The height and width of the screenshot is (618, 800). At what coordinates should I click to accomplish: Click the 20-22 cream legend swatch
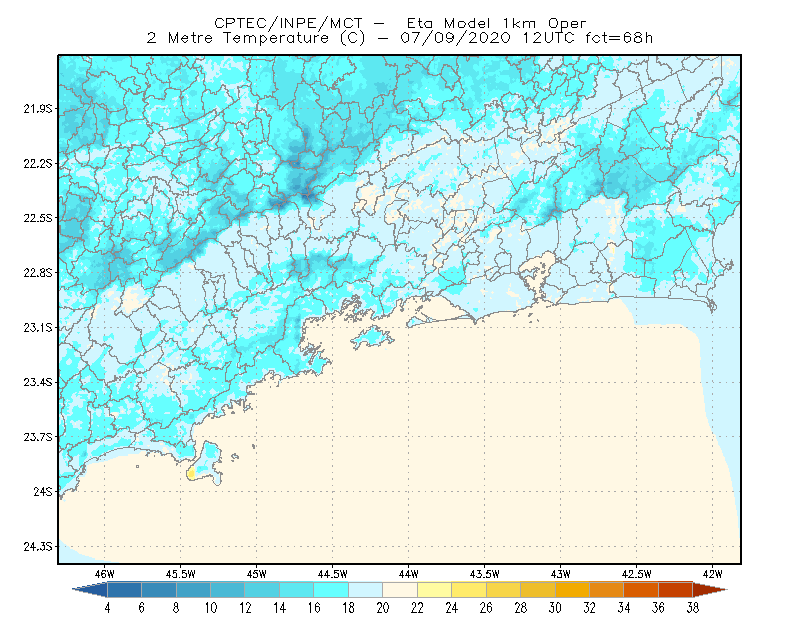click(x=400, y=590)
